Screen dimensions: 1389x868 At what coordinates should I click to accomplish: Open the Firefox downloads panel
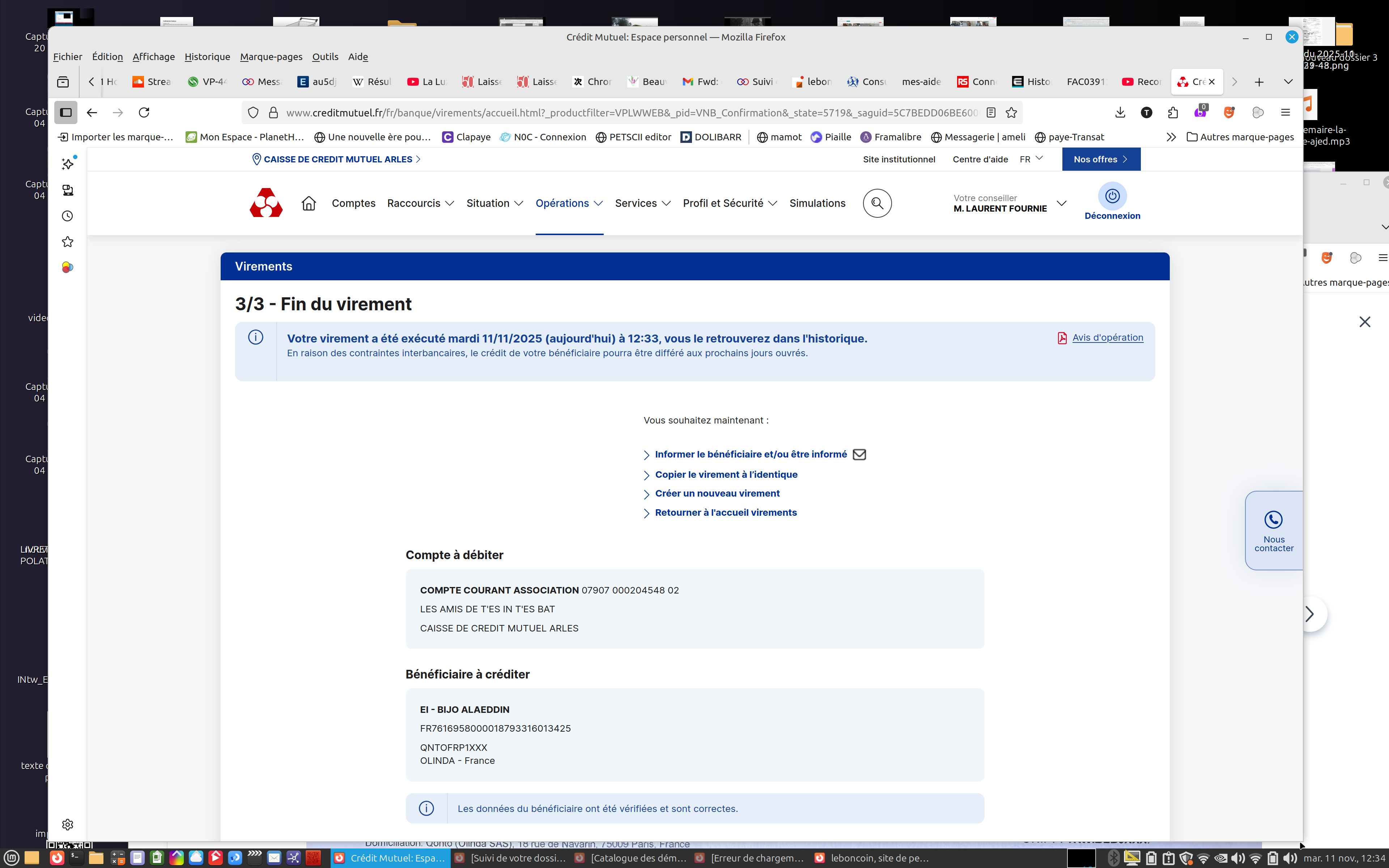[x=1120, y=112]
